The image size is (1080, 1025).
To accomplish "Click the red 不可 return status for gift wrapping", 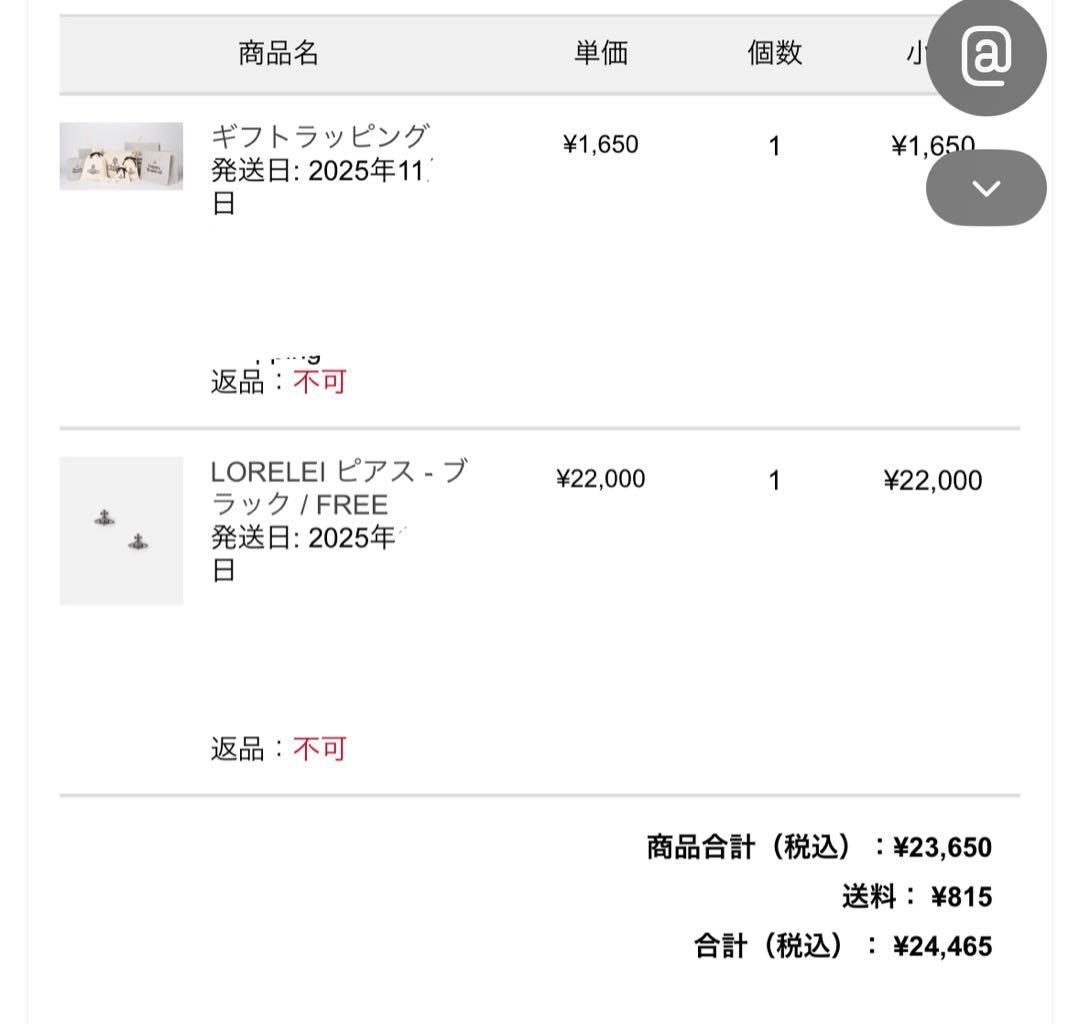I will (x=320, y=382).
